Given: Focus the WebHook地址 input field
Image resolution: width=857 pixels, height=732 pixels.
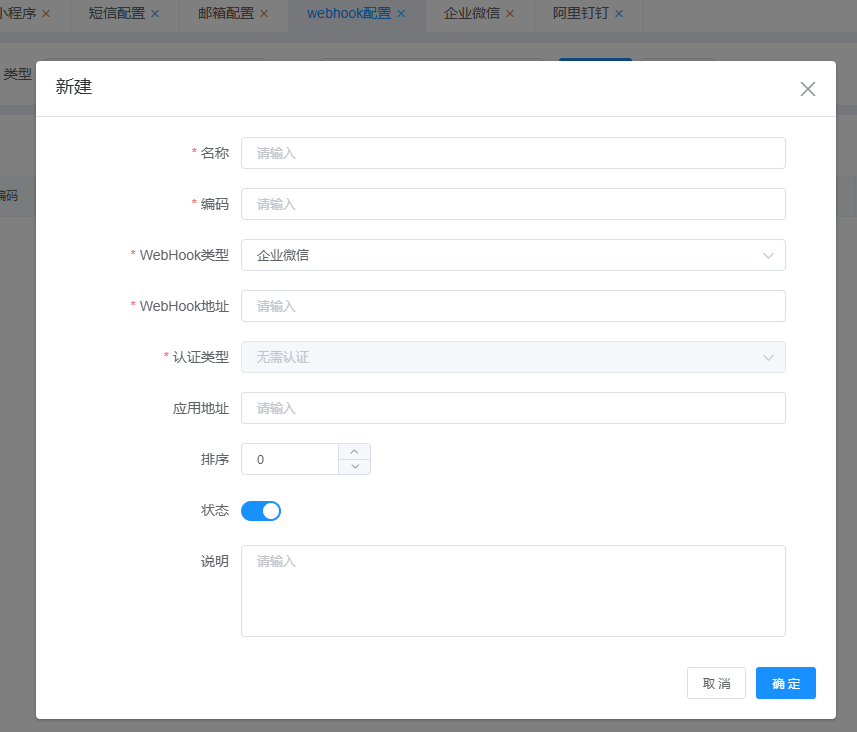Looking at the screenshot, I should pos(512,306).
